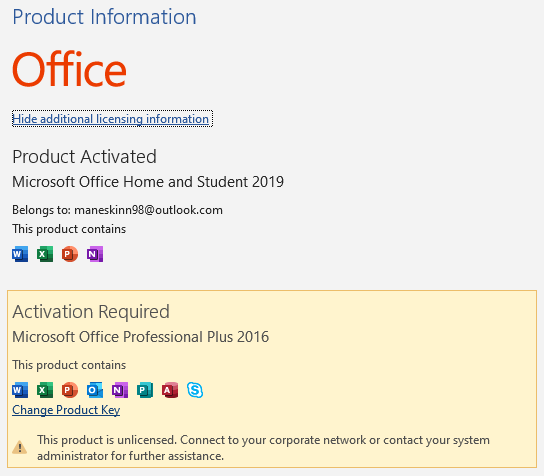This screenshot has height=476, width=544.
Task: Click the PowerPoint icon under Home and Student 2019
Action: 70,254
